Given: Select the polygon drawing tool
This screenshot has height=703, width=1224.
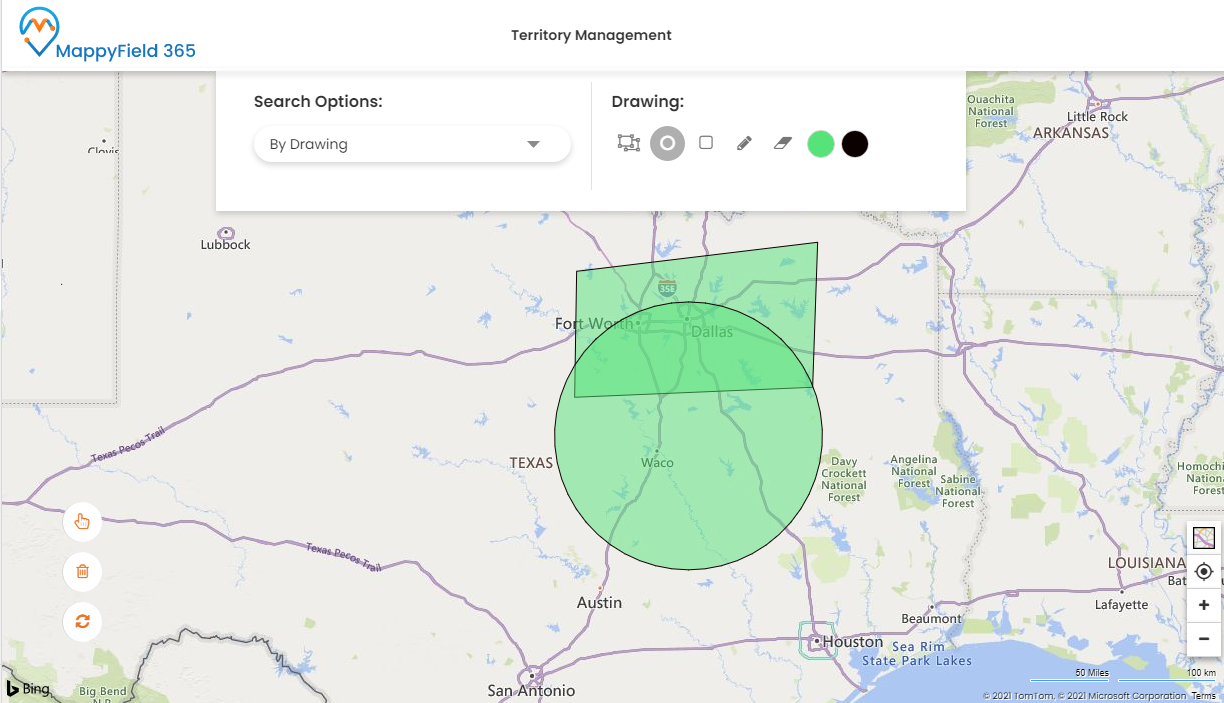Looking at the screenshot, I should pos(628,143).
